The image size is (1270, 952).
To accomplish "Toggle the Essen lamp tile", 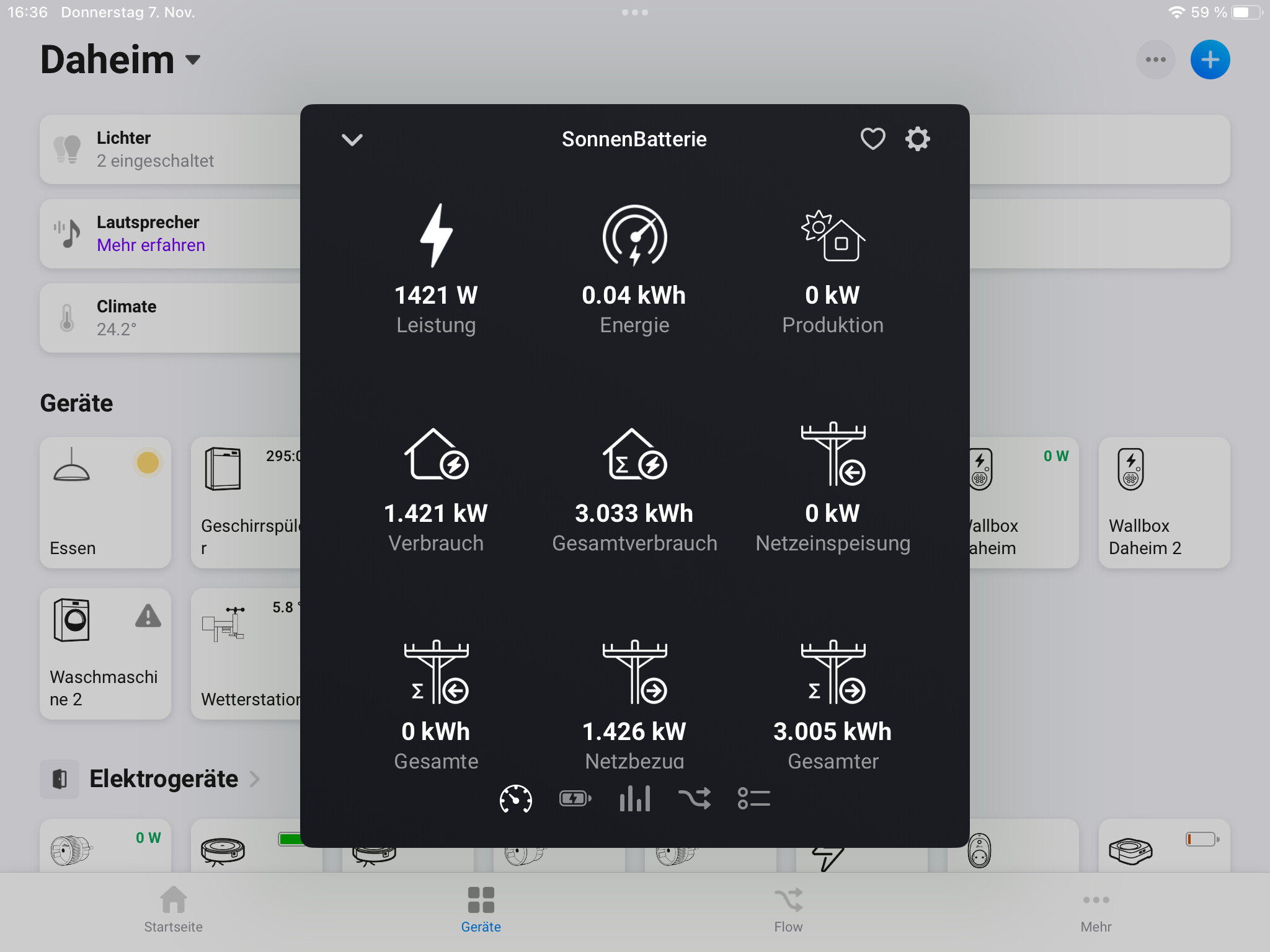I will click(x=105, y=503).
